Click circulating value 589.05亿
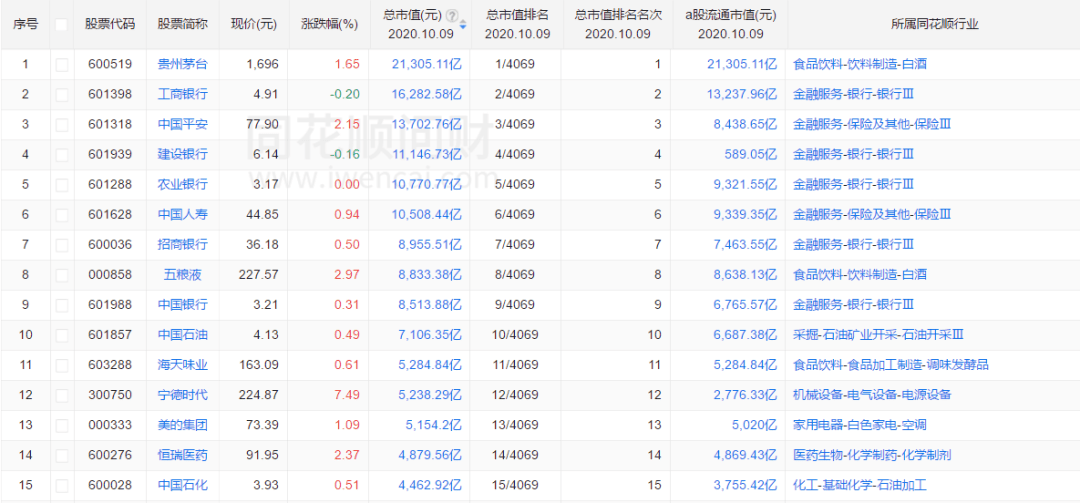The width and height of the screenshot is (1080, 503). (x=752, y=154)
